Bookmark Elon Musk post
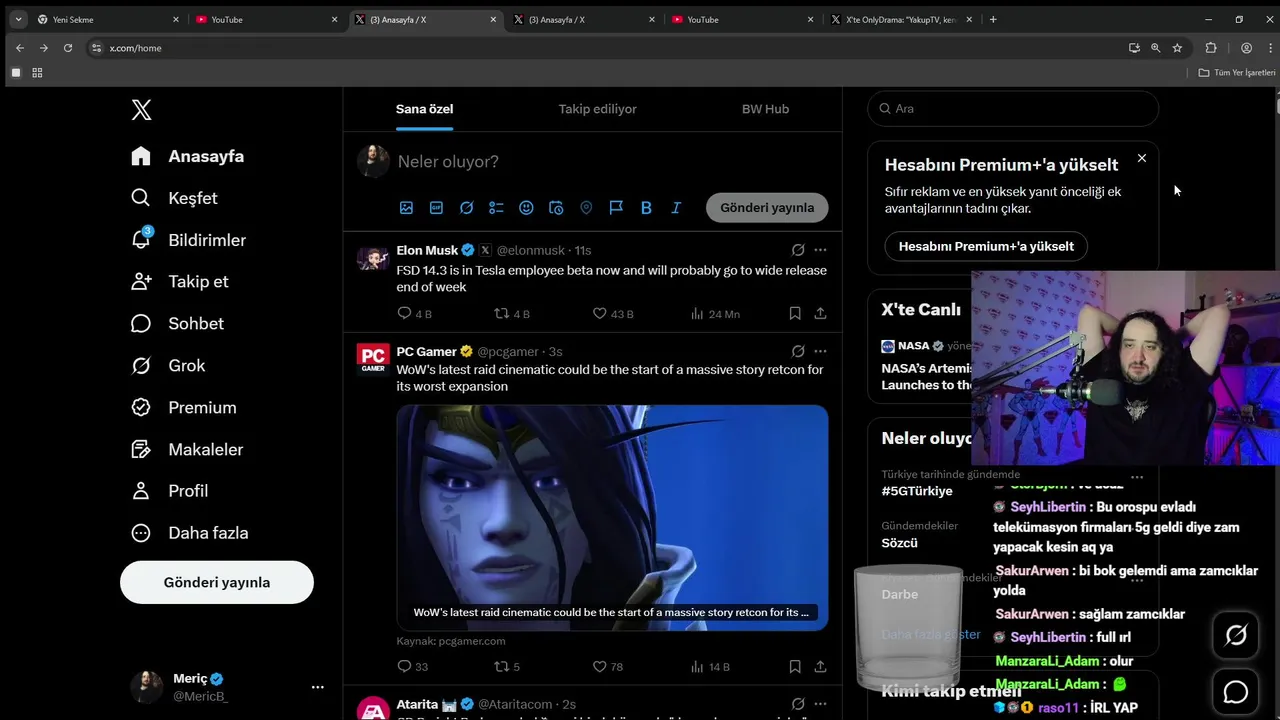This screenshot has height=720, width=1280. tap(795, 314)
